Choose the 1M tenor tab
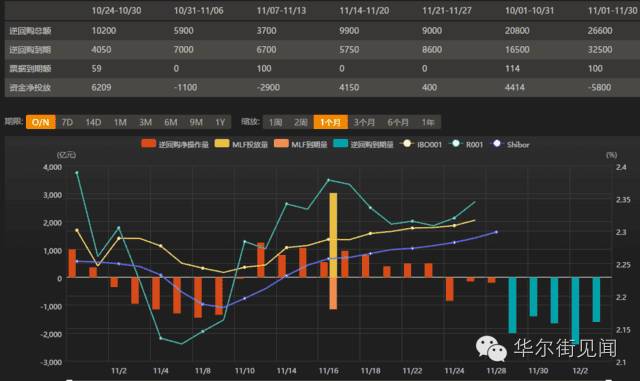The image size is (640, 381). [120, 122]
